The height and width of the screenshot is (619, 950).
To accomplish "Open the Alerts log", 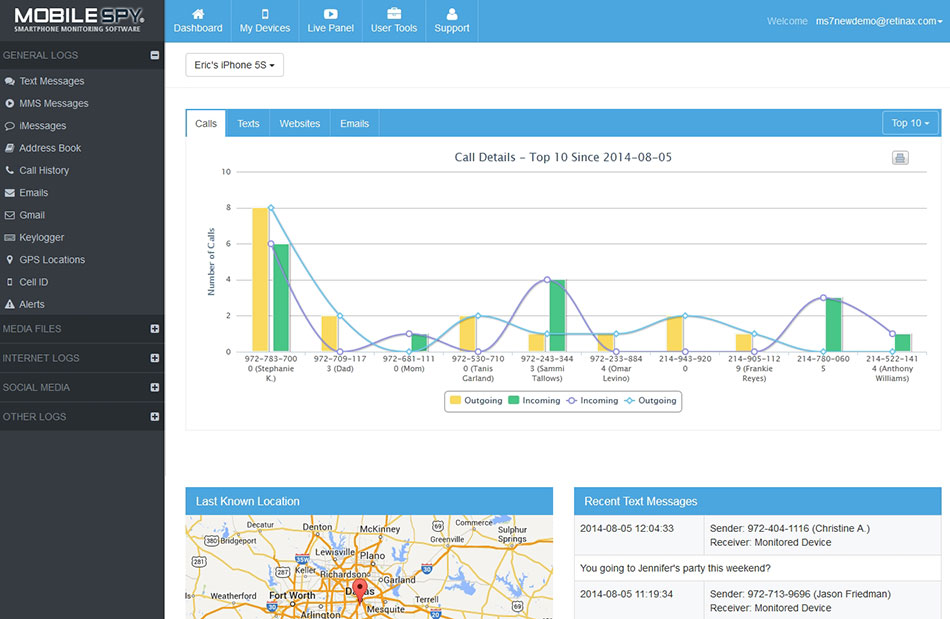I will tap(32, 304).
